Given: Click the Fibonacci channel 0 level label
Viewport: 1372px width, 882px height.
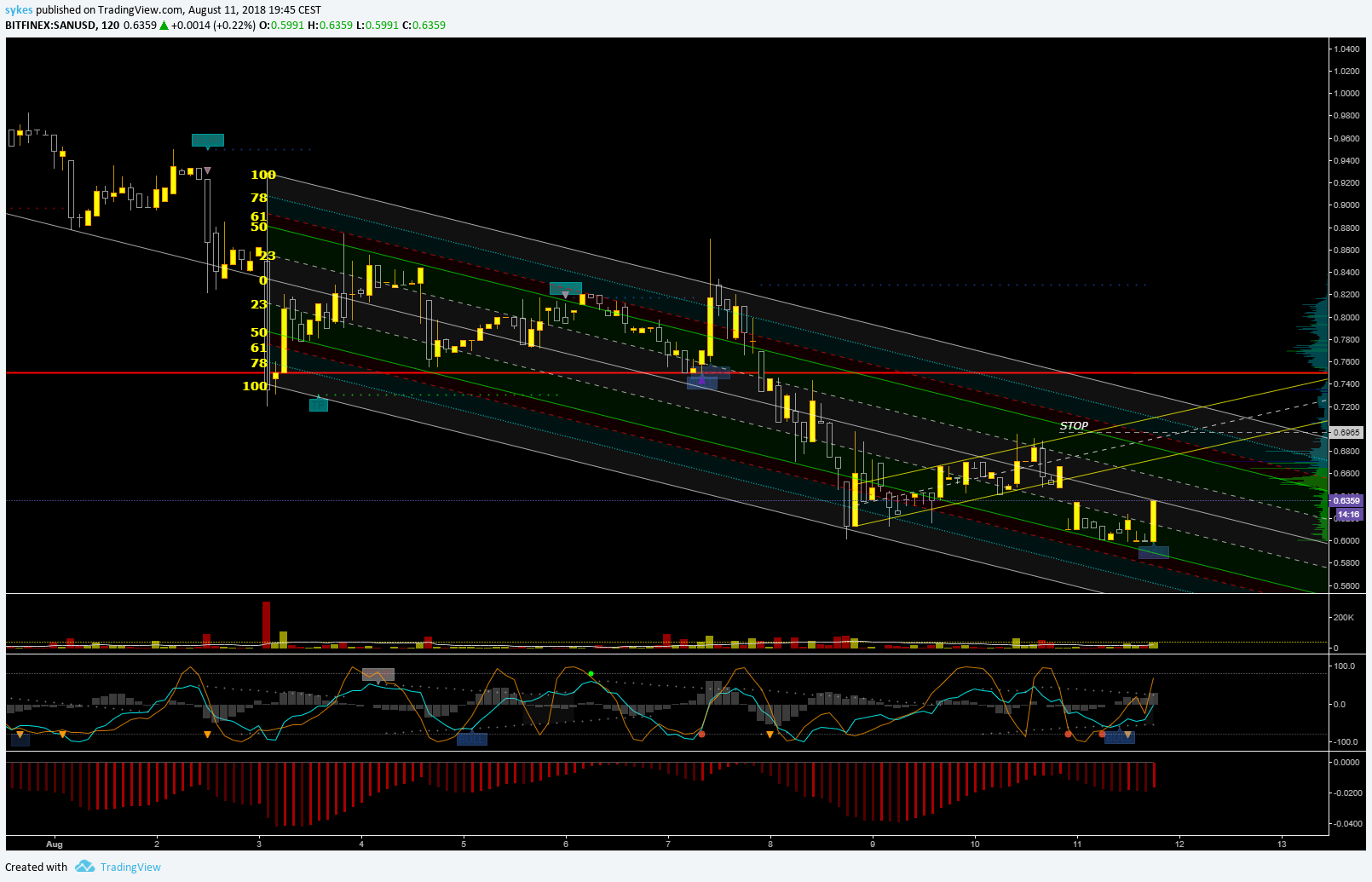Looking at the screenshot, I should (262, 280).
